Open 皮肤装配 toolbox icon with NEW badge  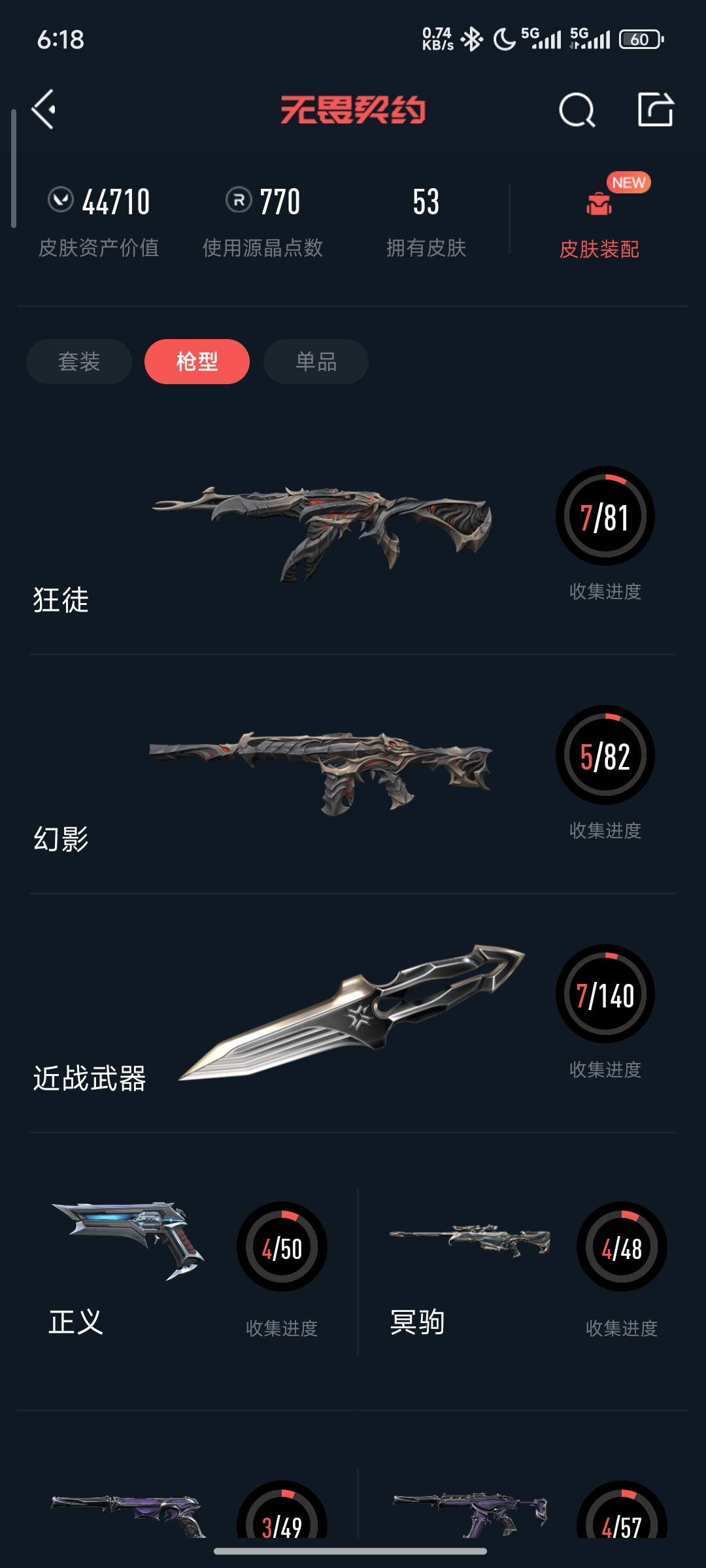tap(599, 204)
